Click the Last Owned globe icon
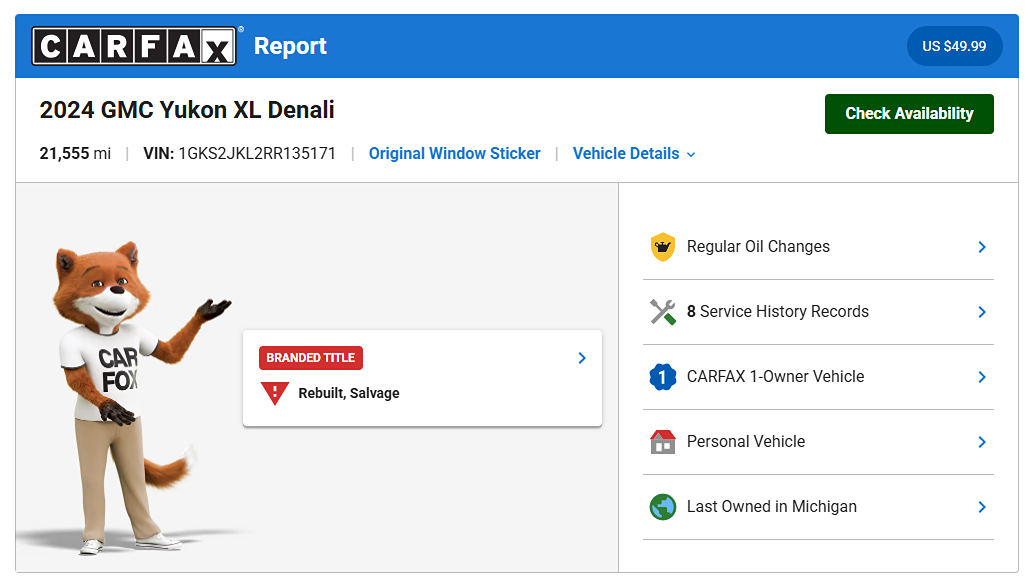1030x585 pixels. [663, 507]
